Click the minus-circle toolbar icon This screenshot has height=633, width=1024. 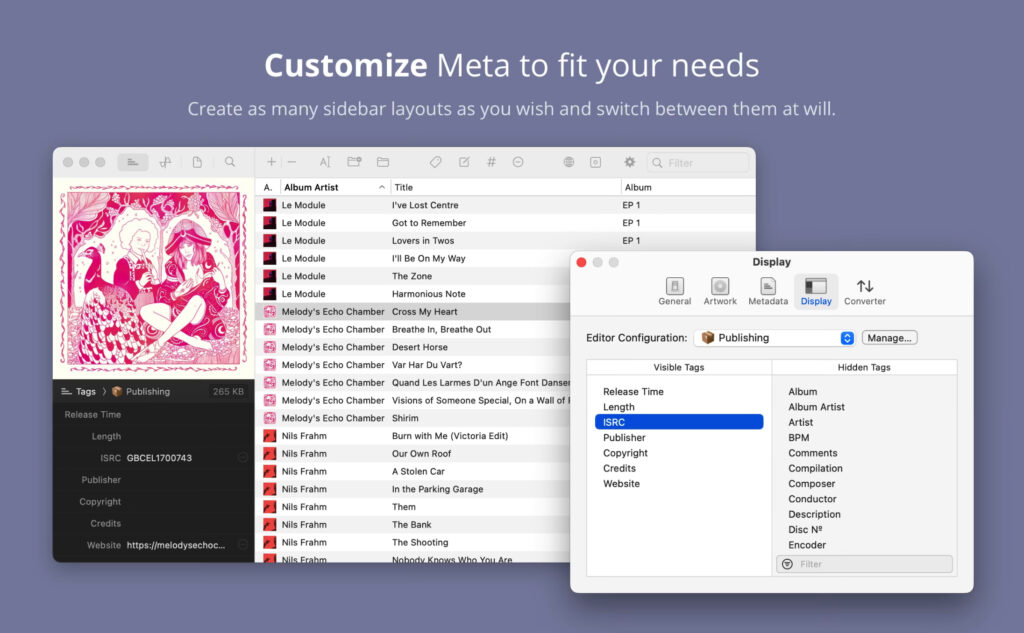tap(518, 161)
